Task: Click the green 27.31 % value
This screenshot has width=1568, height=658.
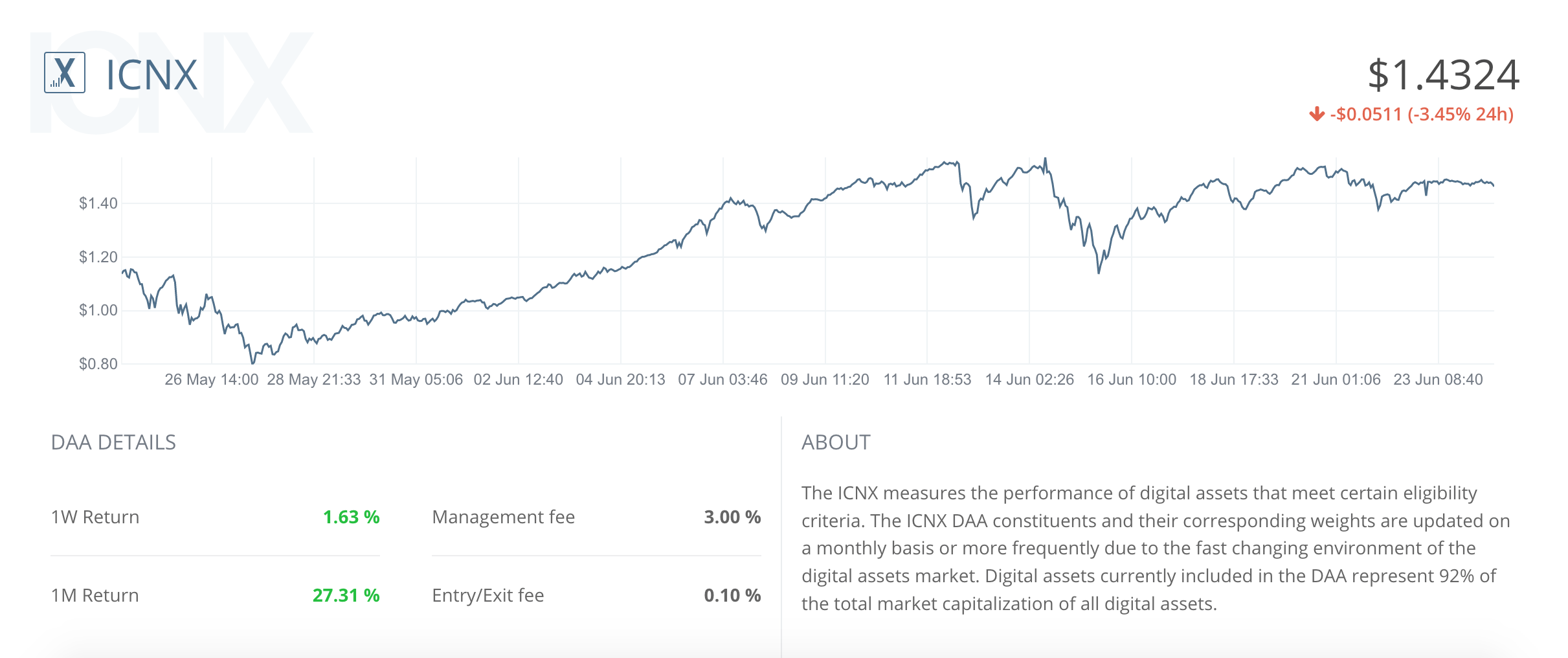Action: [346, 595]
